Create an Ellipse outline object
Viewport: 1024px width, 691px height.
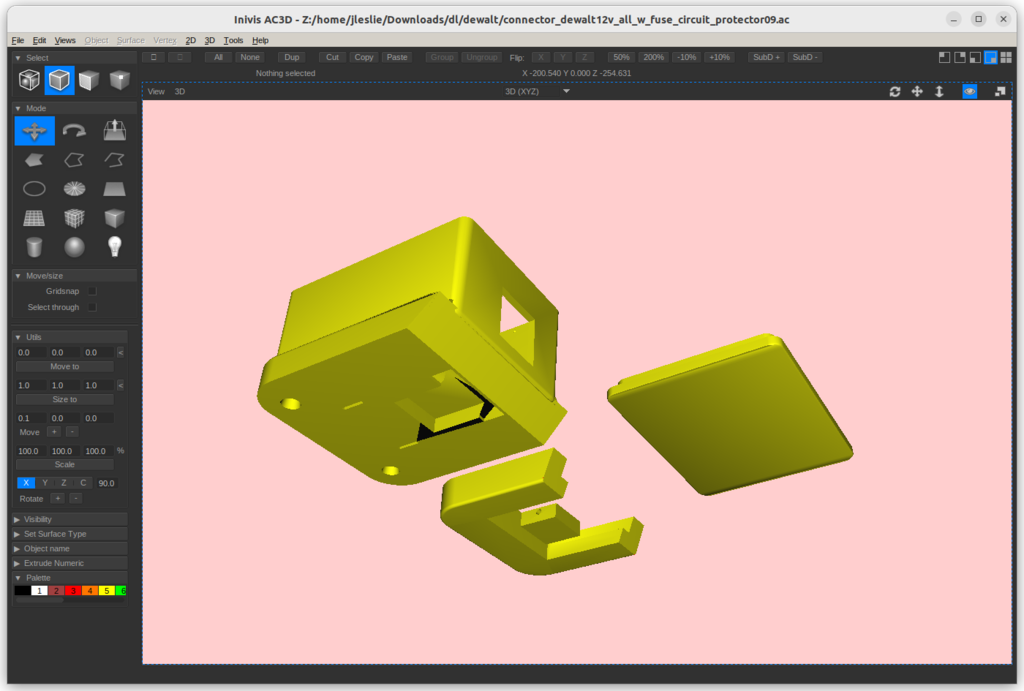[34, 189]
